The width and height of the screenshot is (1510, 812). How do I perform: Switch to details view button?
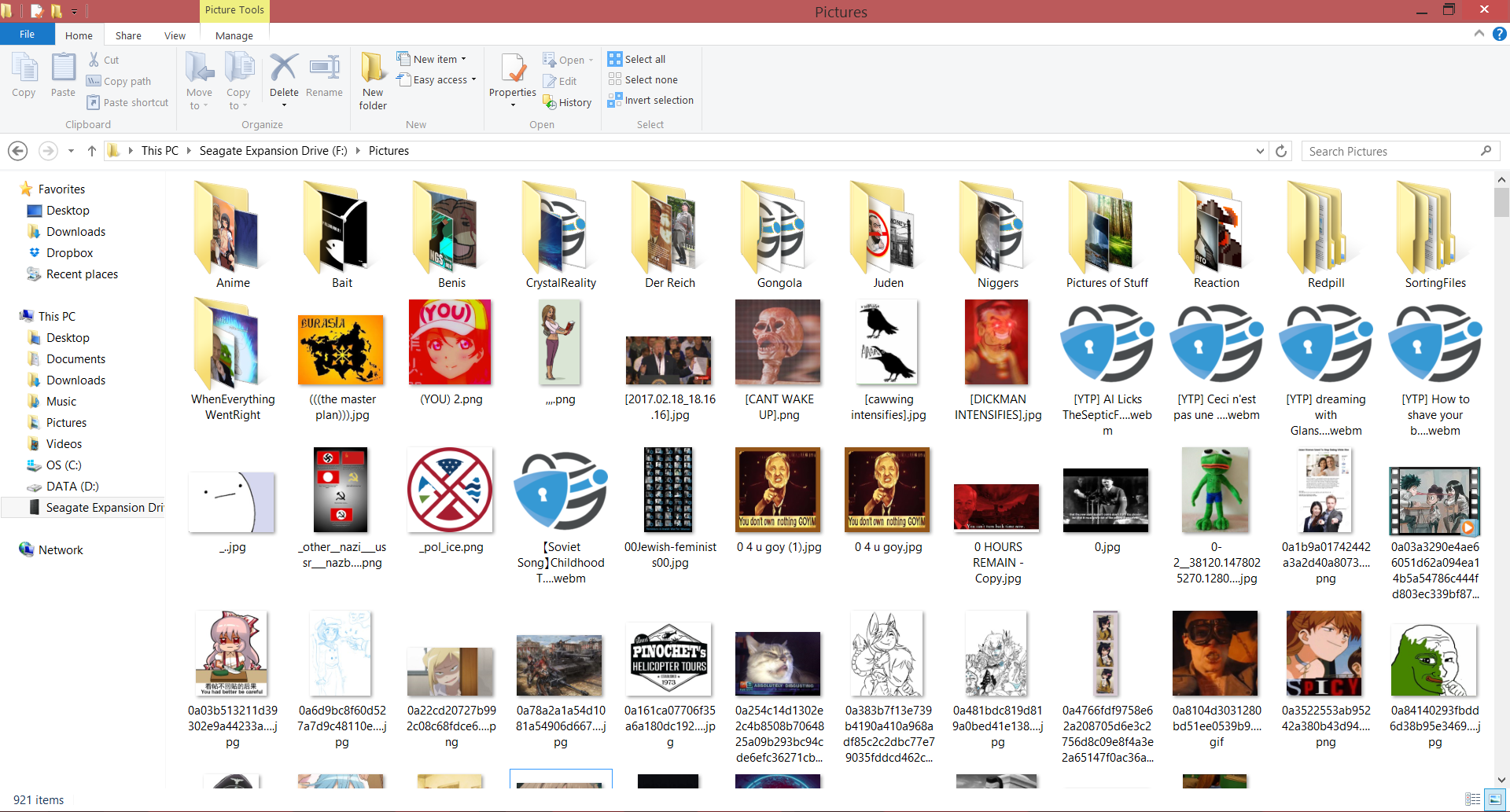coord(1473,799)
